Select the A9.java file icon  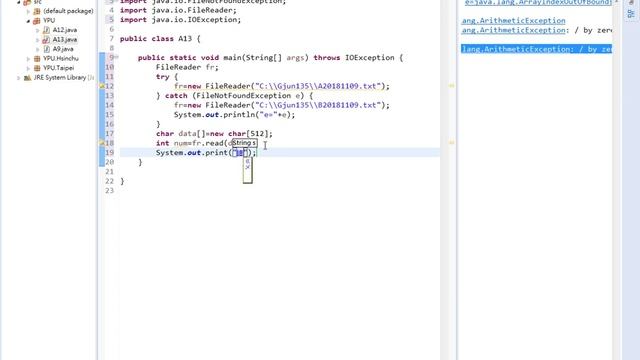(47, 49)
